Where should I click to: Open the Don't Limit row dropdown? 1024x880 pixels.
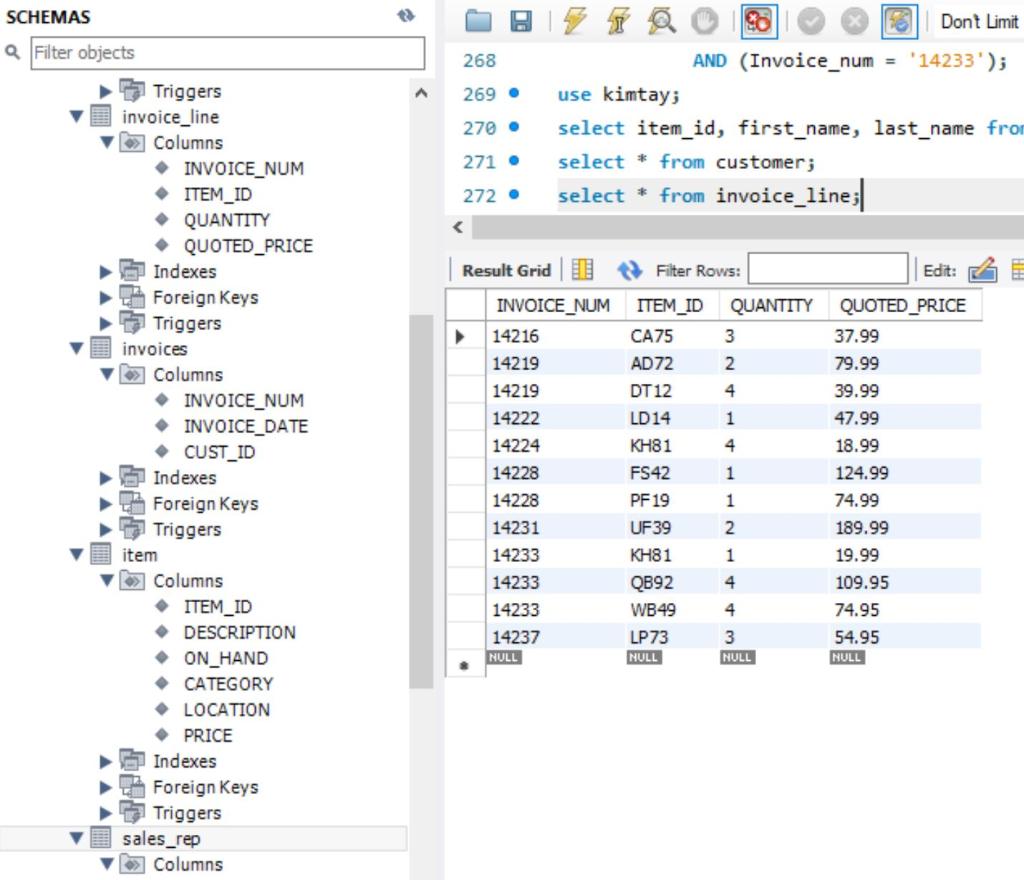click(978, 22)
